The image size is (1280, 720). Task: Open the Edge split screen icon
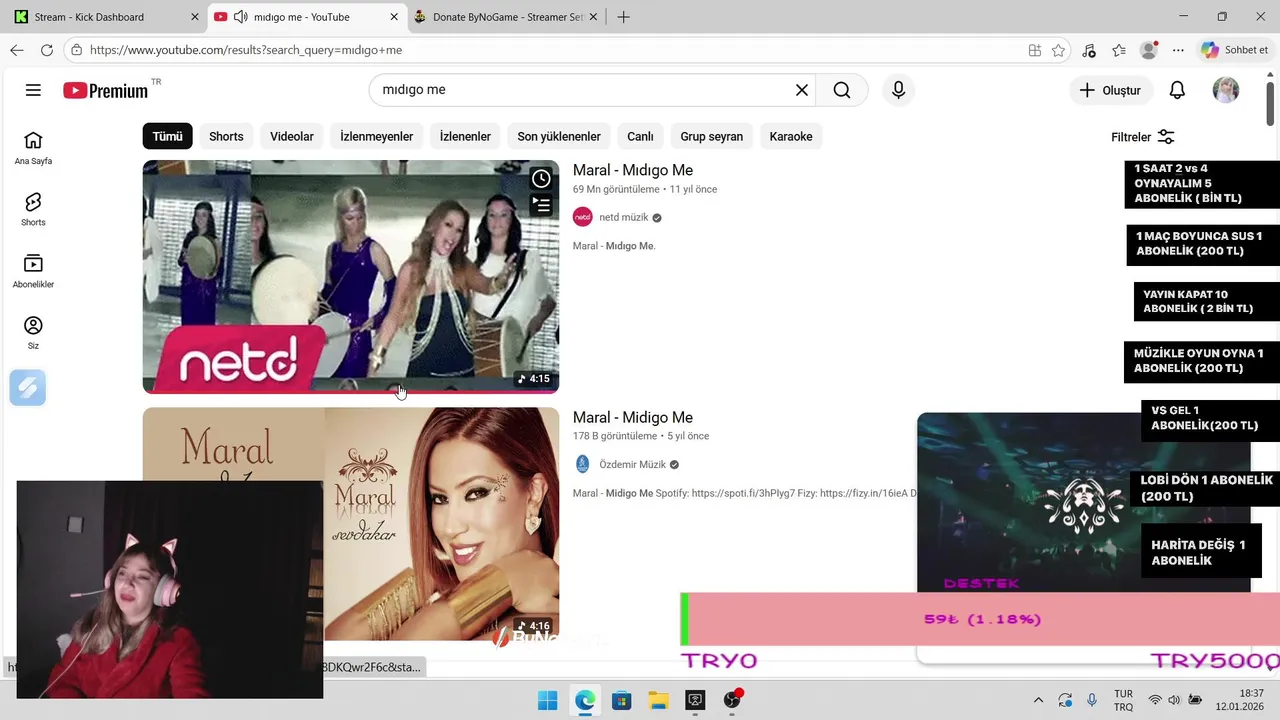click(x=1035, y=50)
